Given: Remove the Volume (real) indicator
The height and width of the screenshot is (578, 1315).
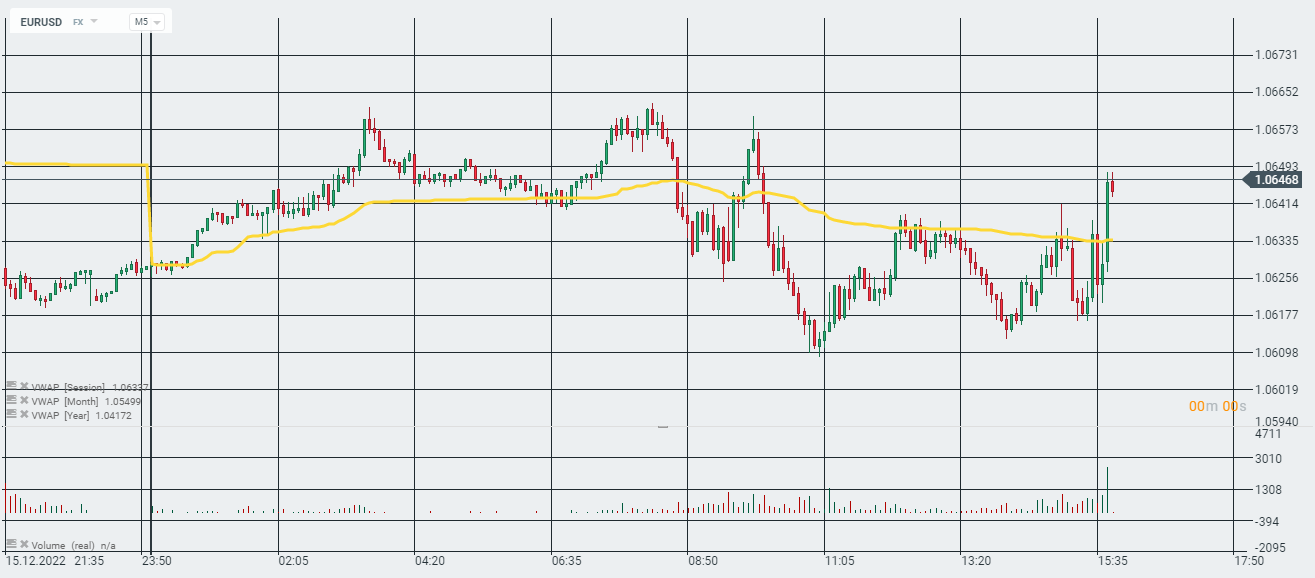Looking at the screenshot, I should coord(24,545).
